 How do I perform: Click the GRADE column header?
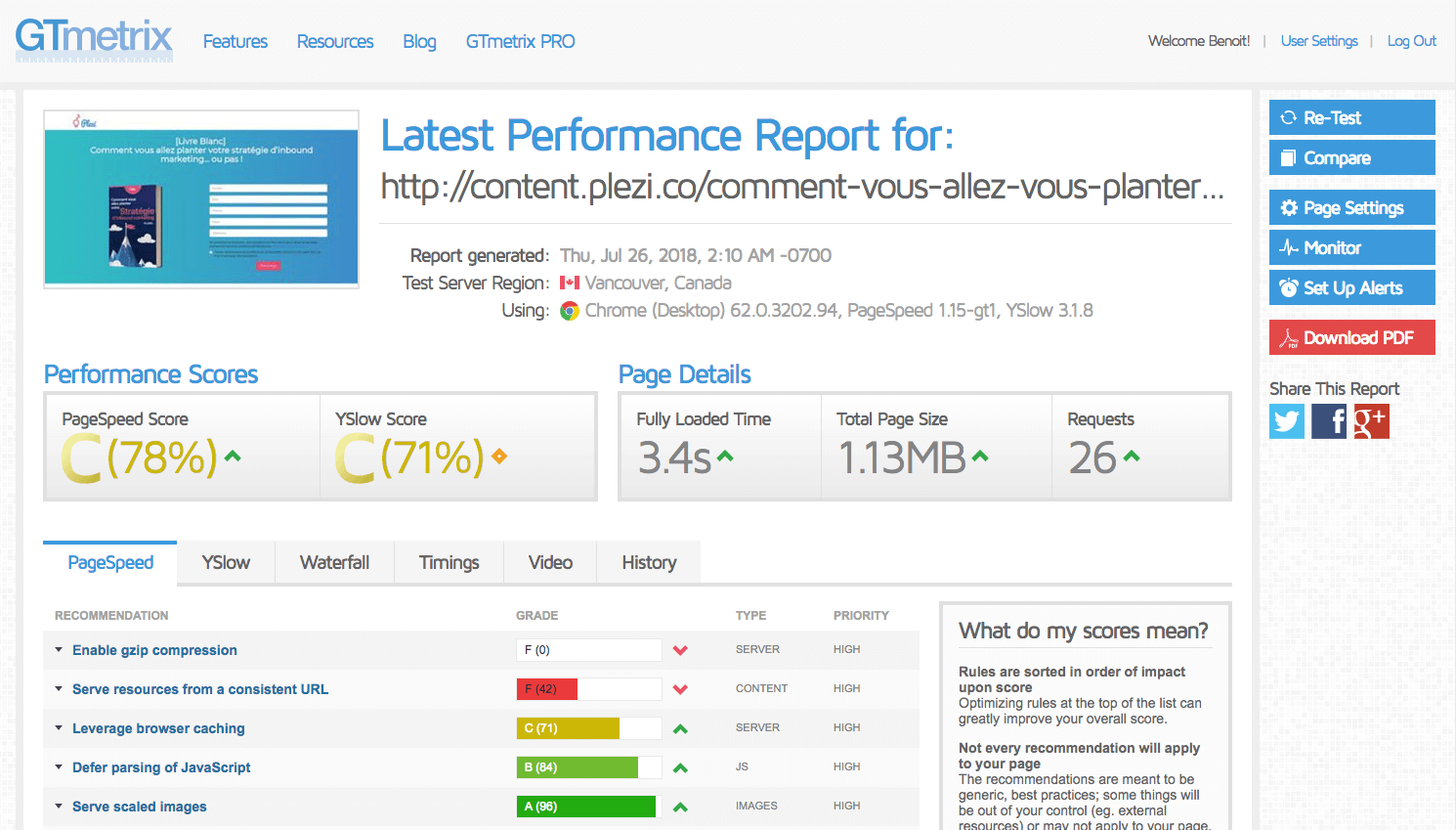[536, 616]
